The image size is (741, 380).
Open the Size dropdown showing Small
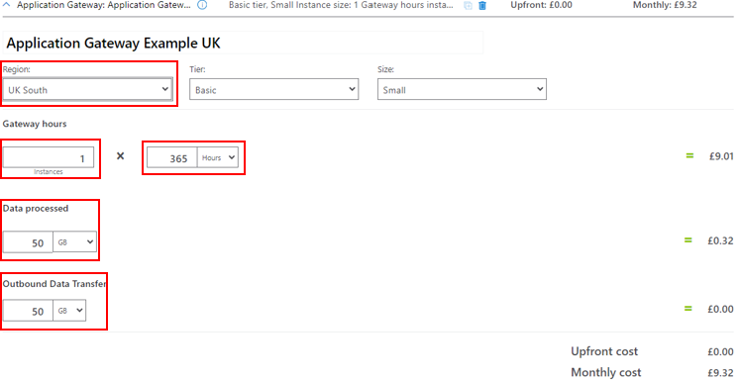tap(462, 89)
